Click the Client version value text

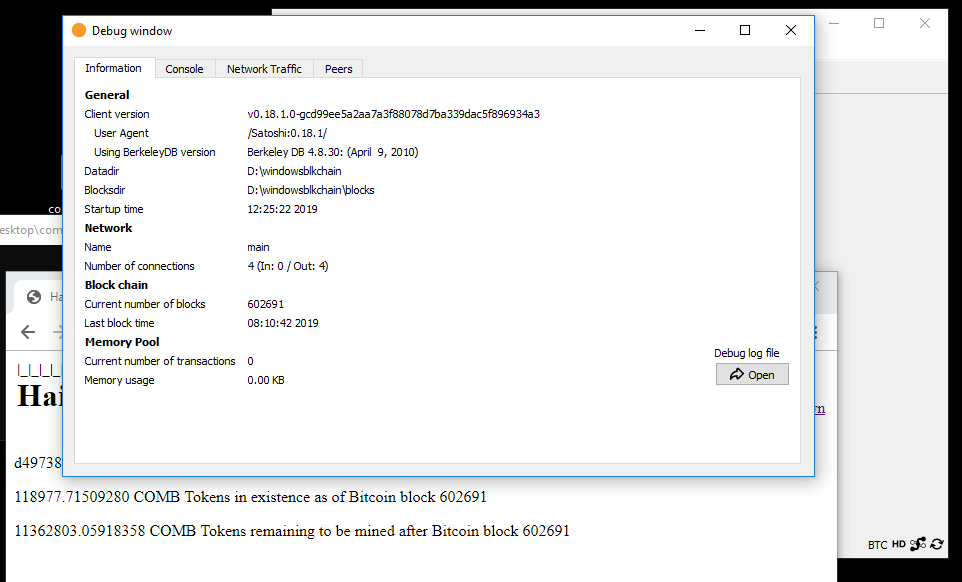pos(393,114)
